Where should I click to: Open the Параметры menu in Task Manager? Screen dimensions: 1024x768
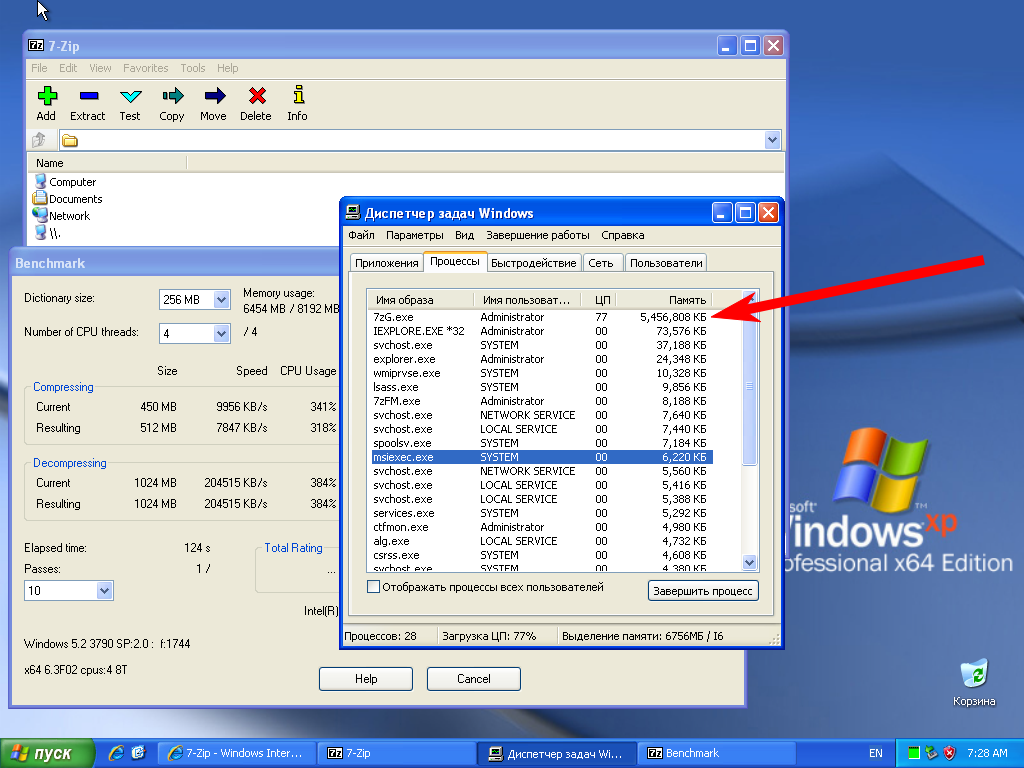pyautogui.click(x=415, y=235)
